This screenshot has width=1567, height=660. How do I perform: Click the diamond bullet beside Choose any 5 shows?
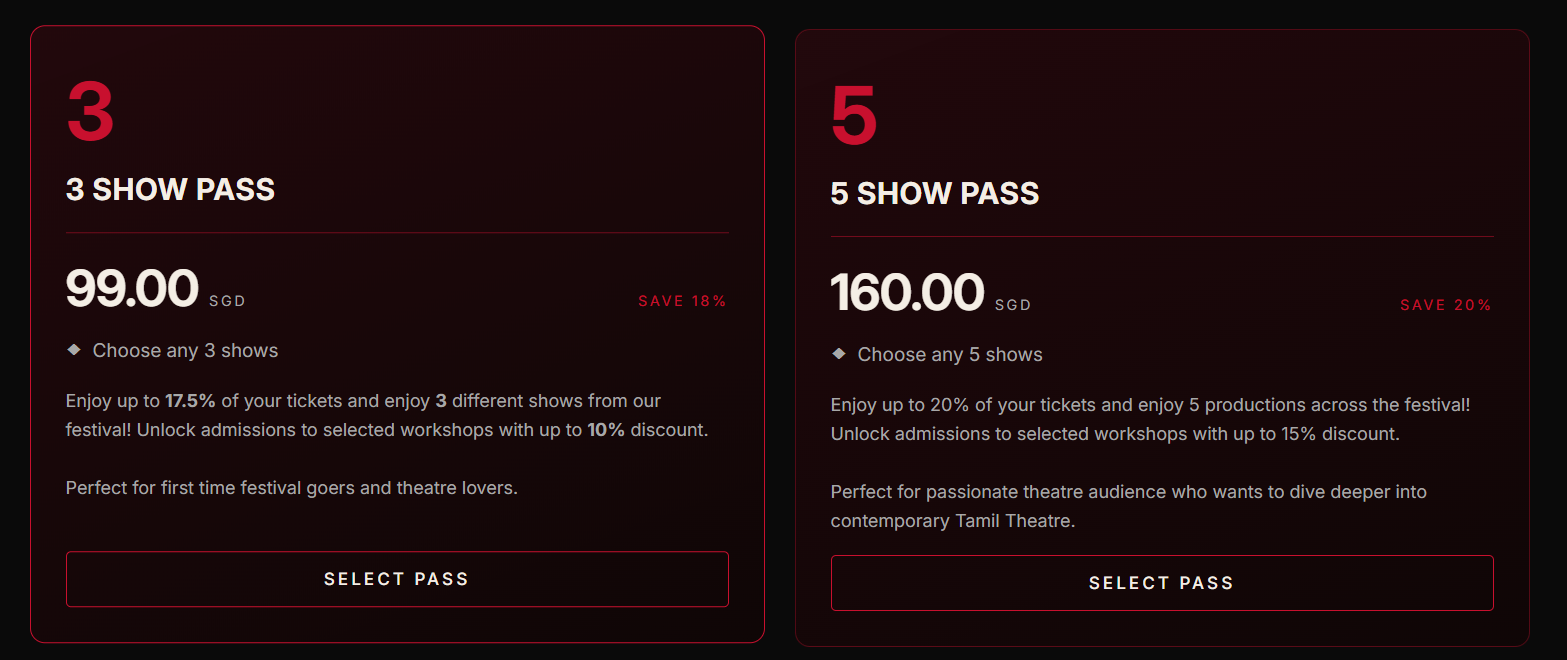point(838,354)
